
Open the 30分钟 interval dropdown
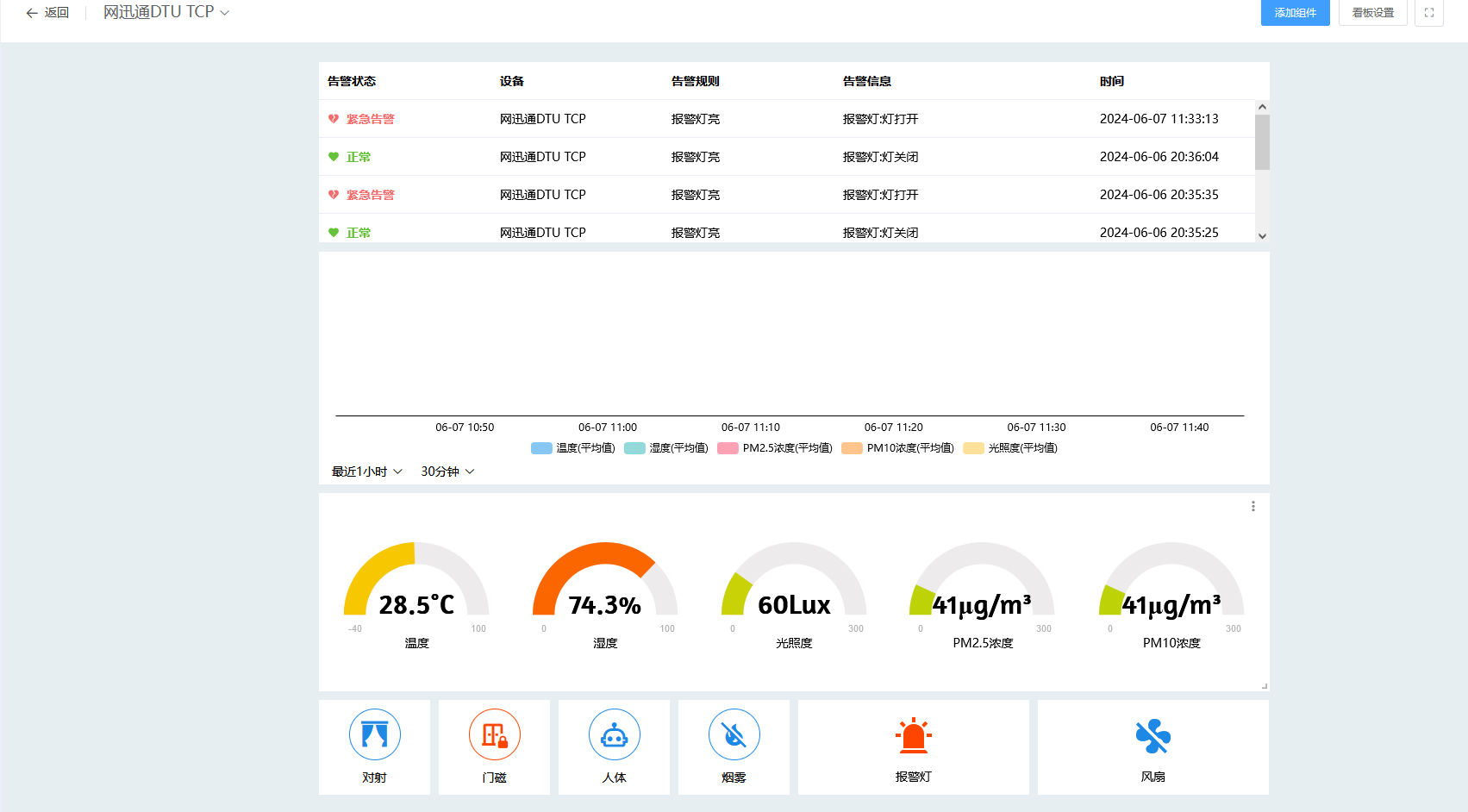447,472
